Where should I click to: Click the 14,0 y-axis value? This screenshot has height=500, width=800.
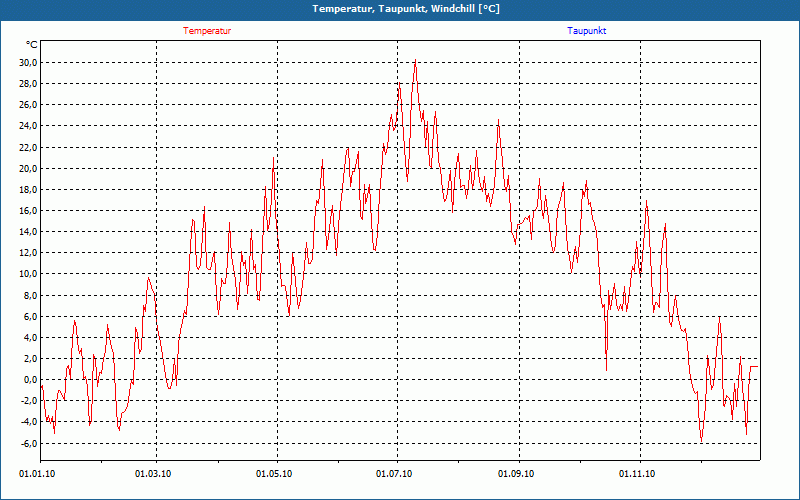tap(28, 232)
